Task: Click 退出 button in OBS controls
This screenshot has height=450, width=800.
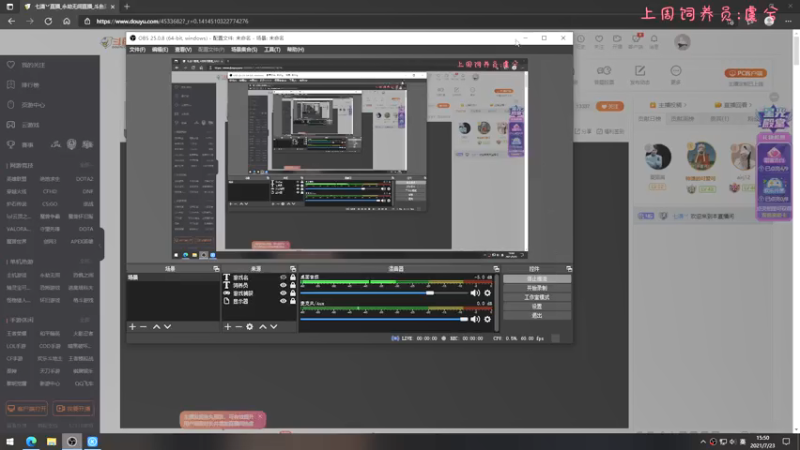Action: coord(537,315)
